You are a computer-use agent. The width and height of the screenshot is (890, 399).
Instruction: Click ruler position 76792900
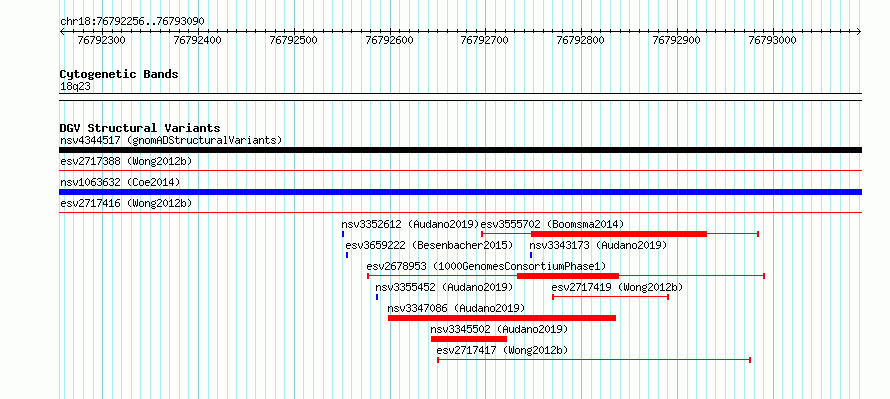point(677,40)
